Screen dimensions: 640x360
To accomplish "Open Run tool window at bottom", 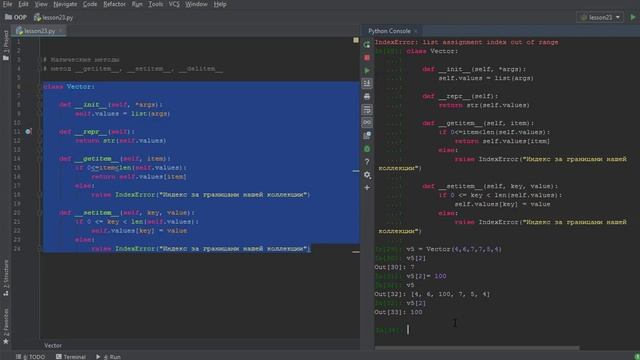I will point(109,357).
